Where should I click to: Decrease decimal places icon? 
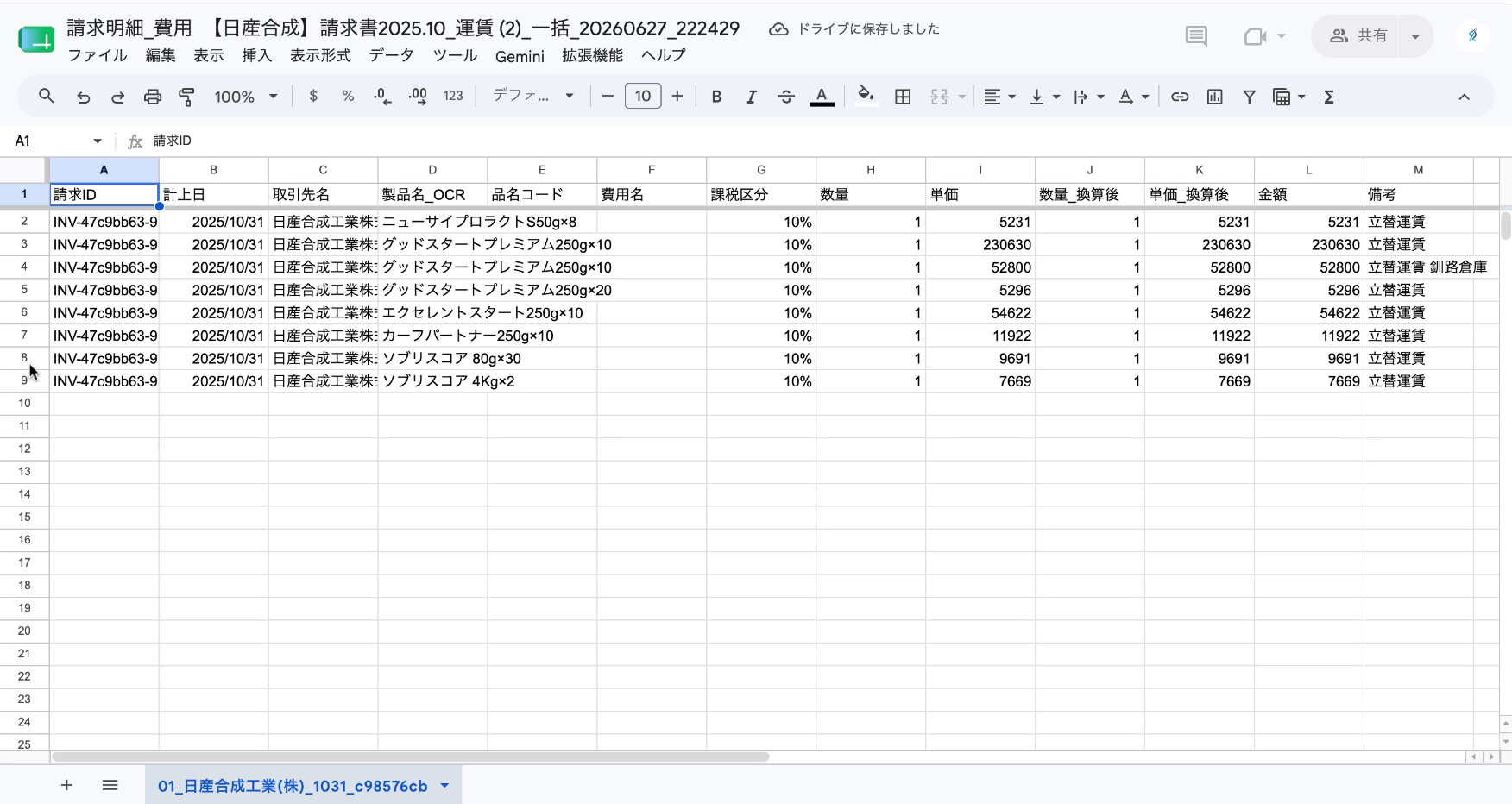tap(382, 97)
